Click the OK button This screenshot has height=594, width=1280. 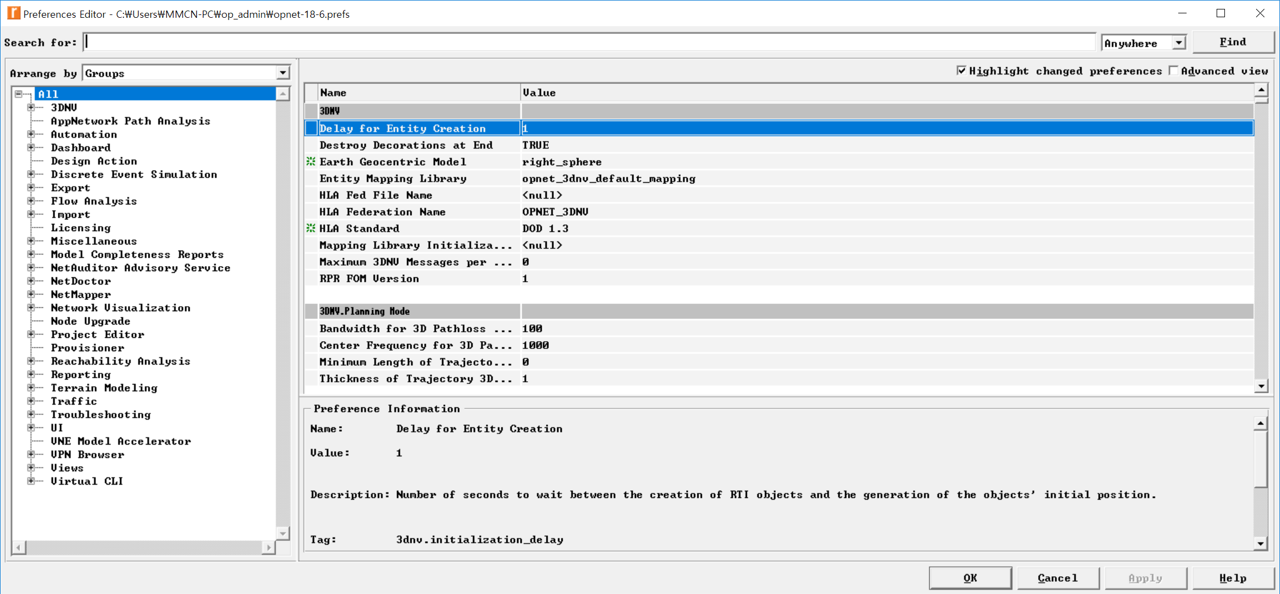pyautogui.click(x=969, y=577)
